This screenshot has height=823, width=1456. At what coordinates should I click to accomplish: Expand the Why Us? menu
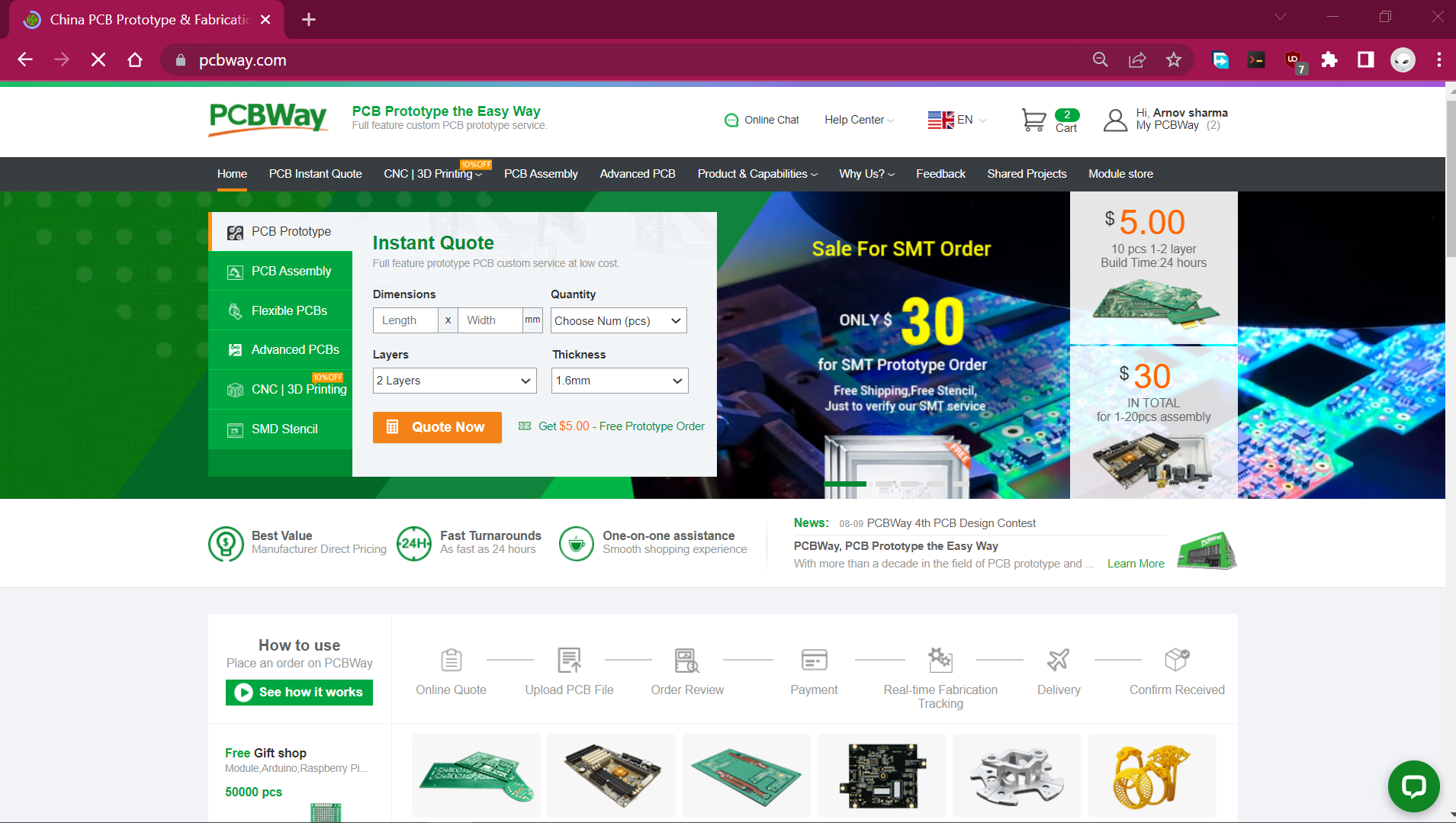866,174
